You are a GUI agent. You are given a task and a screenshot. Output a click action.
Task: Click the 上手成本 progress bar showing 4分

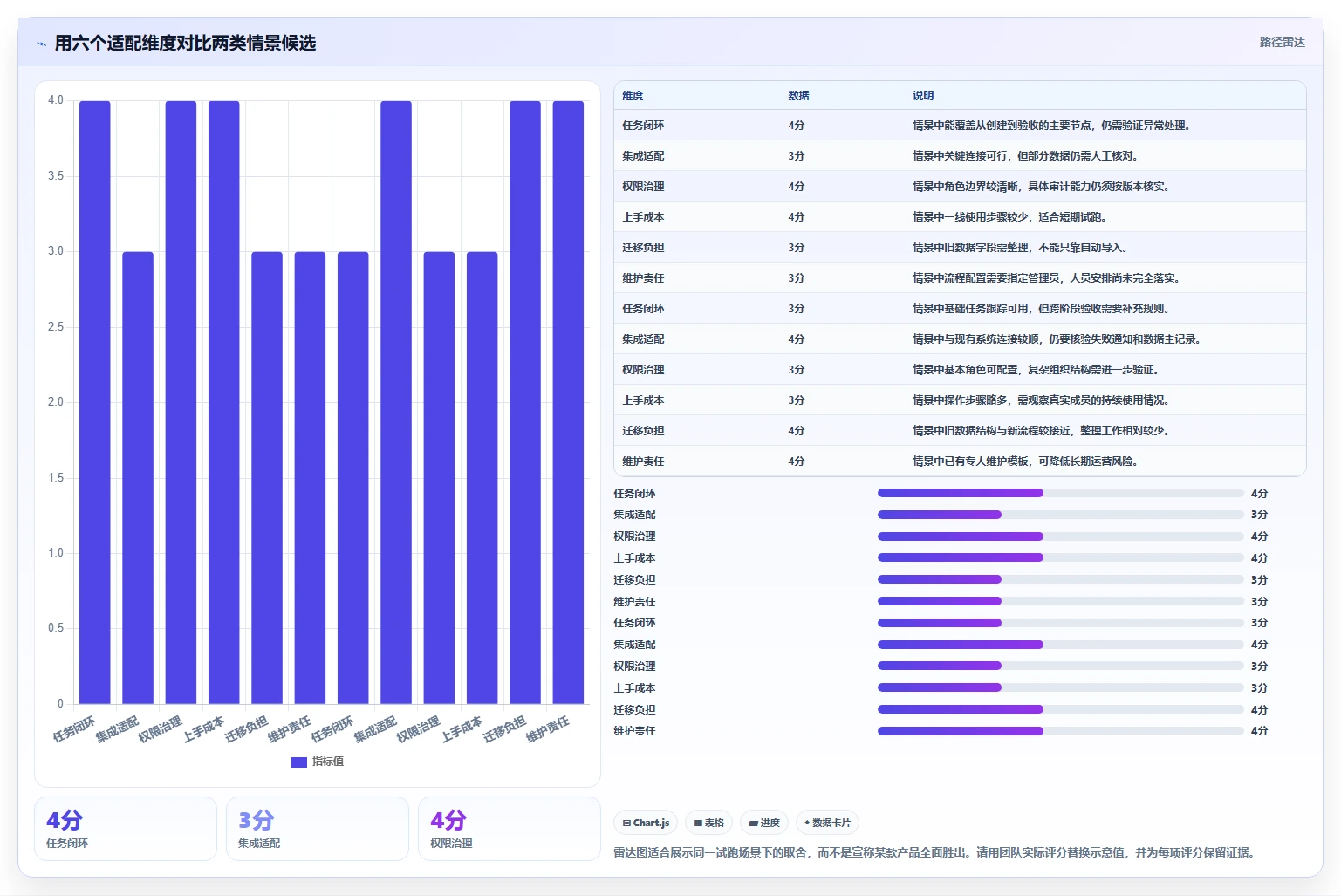pyautogui.click(x=1060, y=557)
